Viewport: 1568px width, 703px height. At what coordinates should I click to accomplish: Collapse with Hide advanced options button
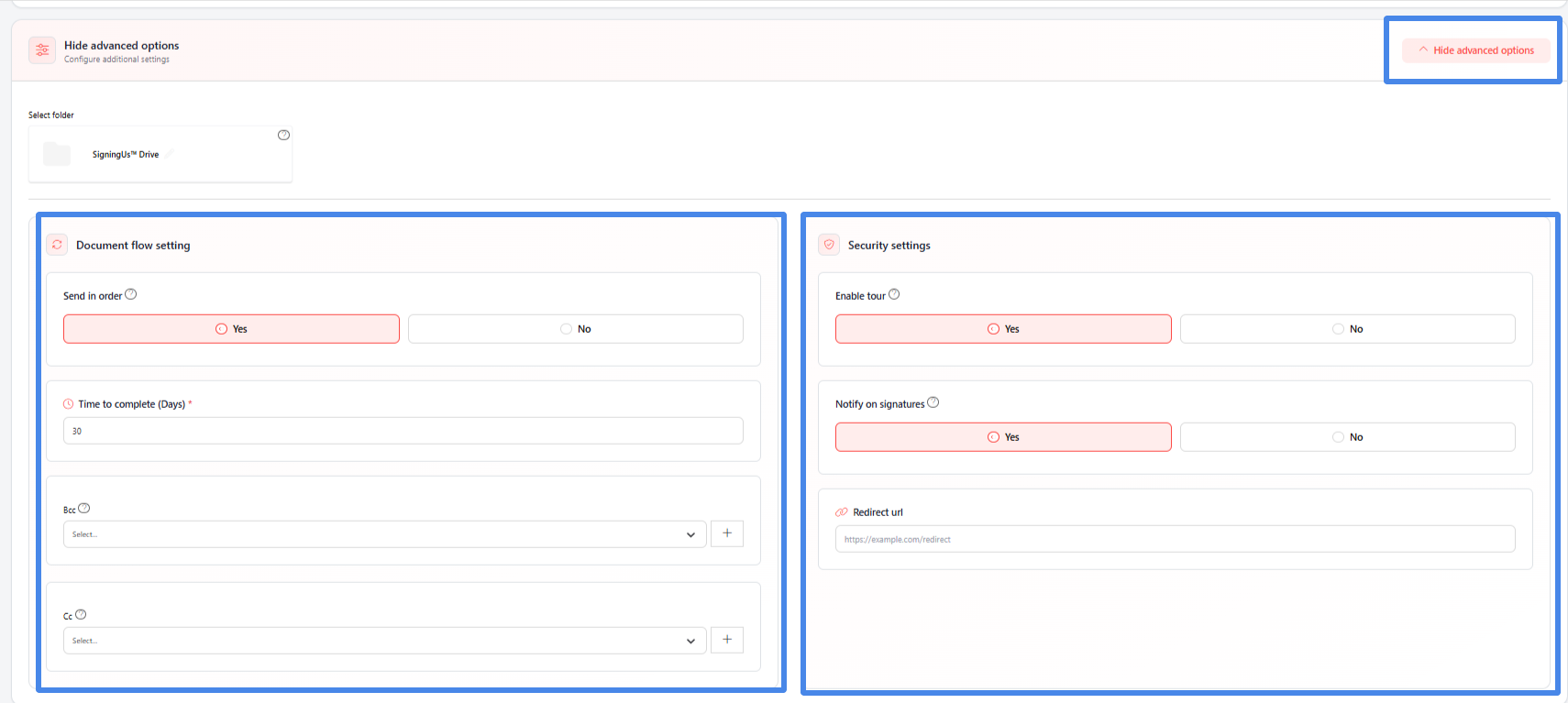tap(1476, 50)
